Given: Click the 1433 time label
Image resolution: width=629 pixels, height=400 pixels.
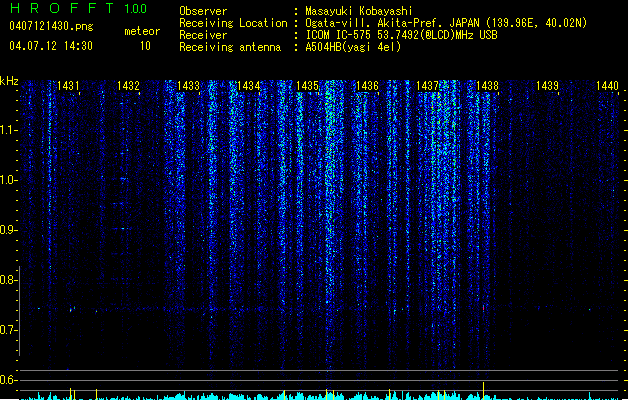Looking at the screenshot, I should [x=188, y=86].
